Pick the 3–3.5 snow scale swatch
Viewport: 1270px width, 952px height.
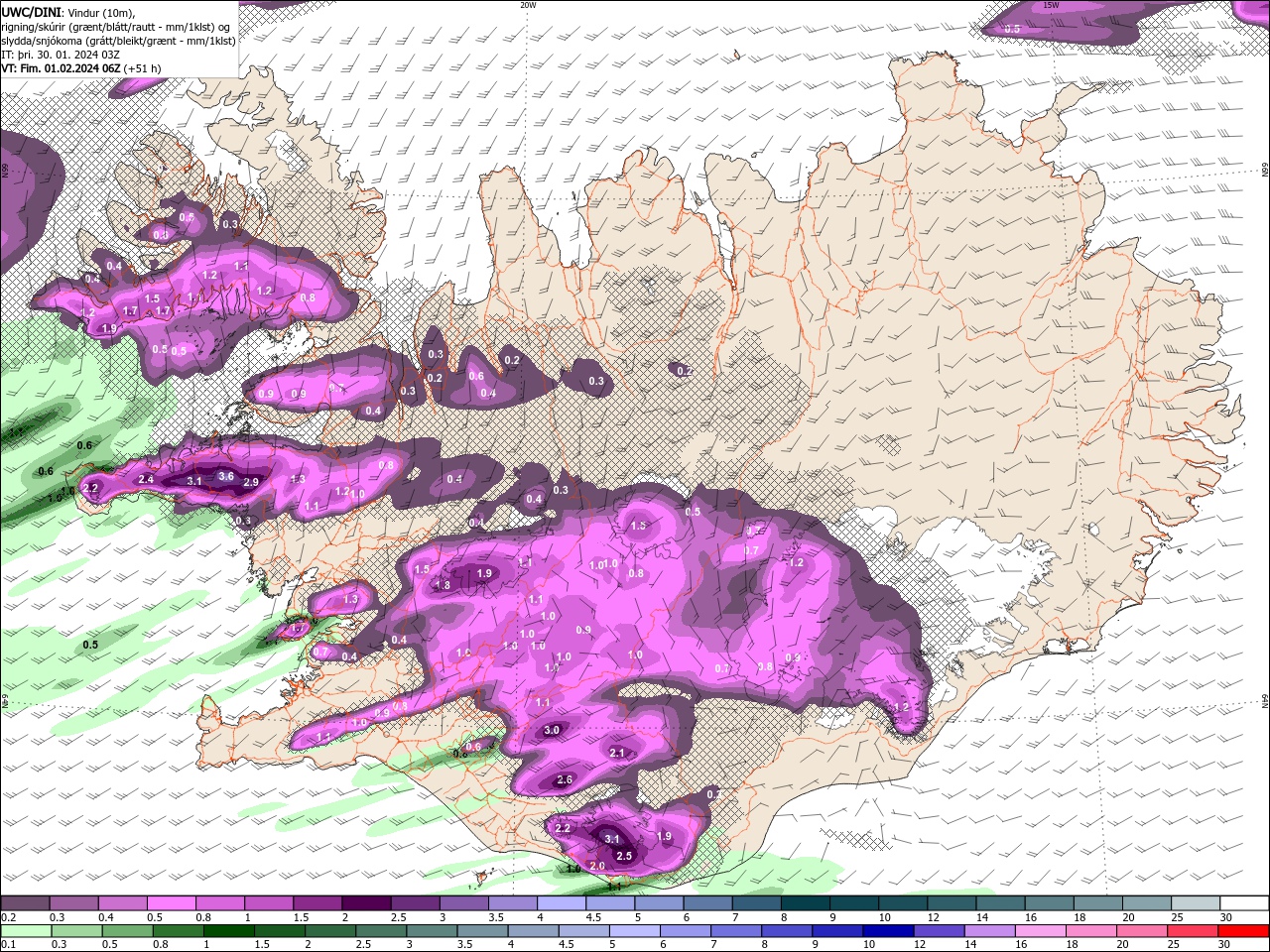pyautogui.click(x=463, y=904)
